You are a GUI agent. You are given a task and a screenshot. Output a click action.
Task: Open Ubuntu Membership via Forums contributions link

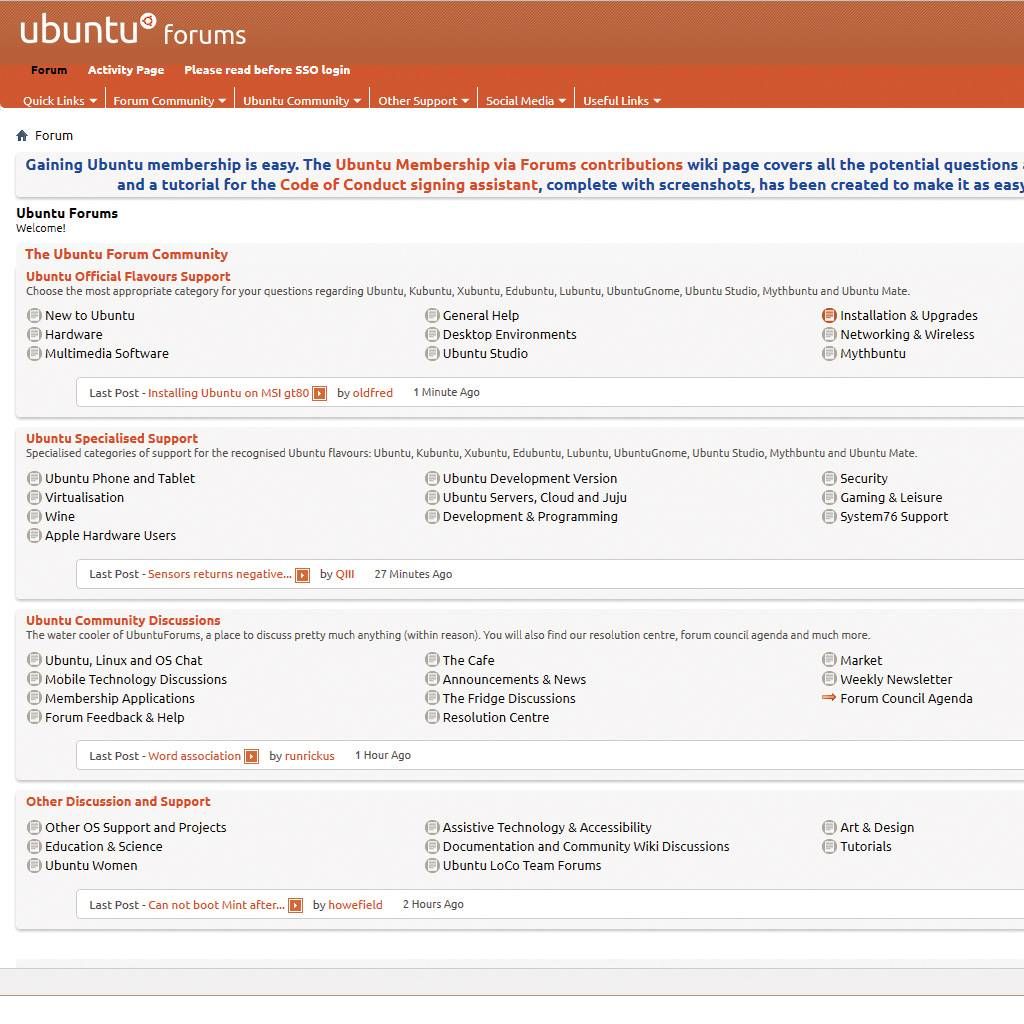pos(509,165)
